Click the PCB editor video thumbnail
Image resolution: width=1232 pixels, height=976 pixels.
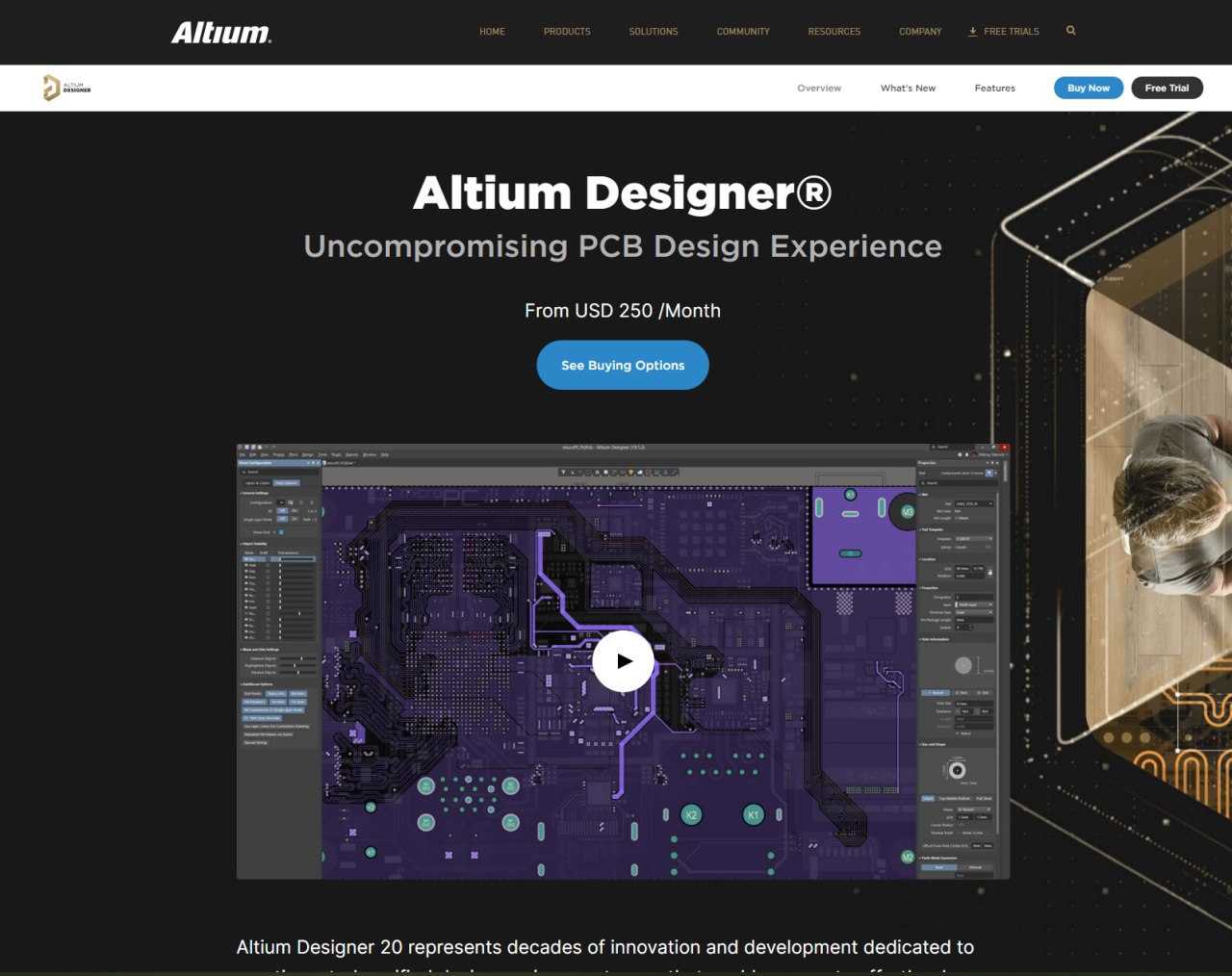pos(623,661)
